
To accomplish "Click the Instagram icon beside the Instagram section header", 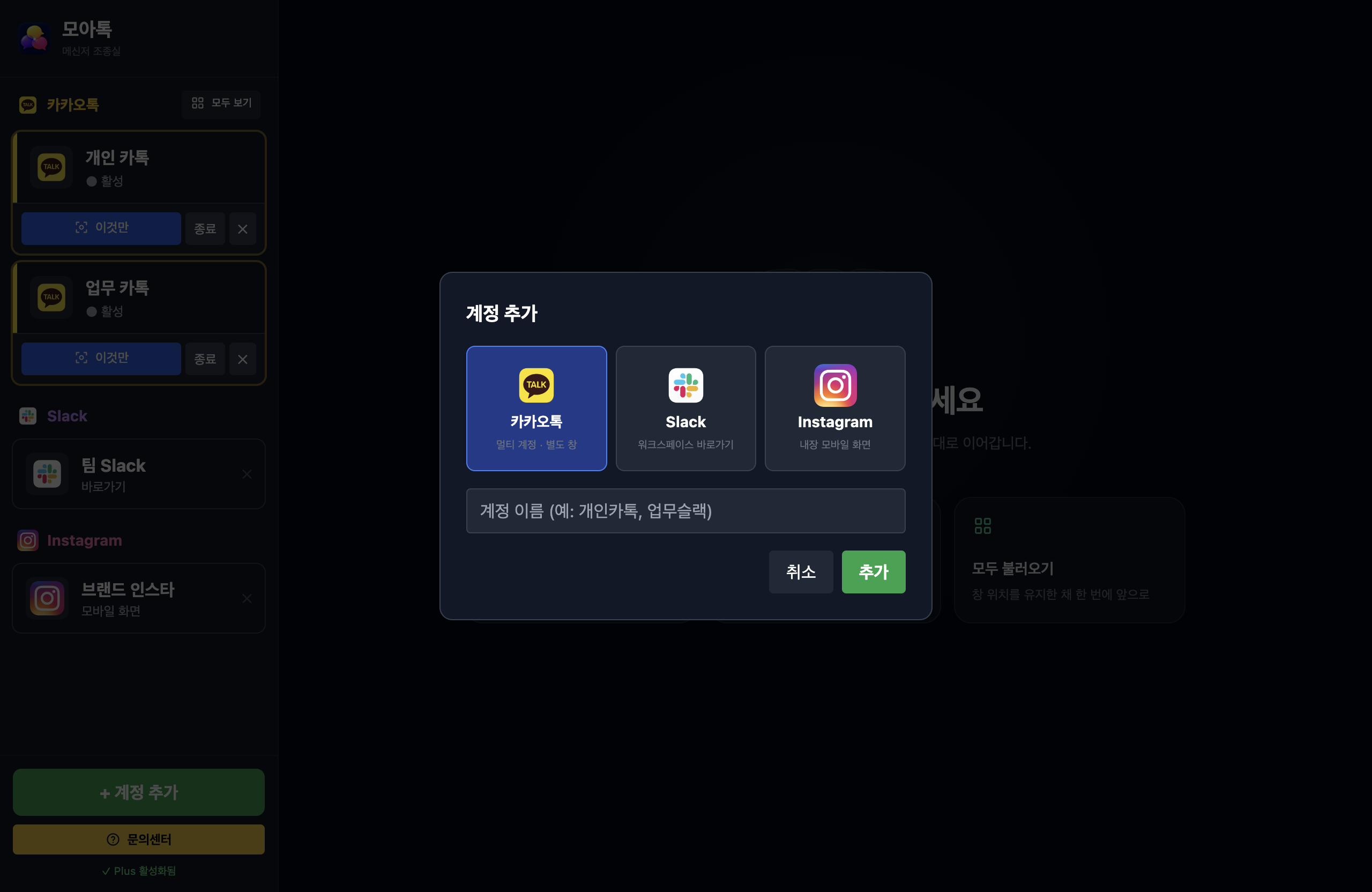I will pos(28,540).
